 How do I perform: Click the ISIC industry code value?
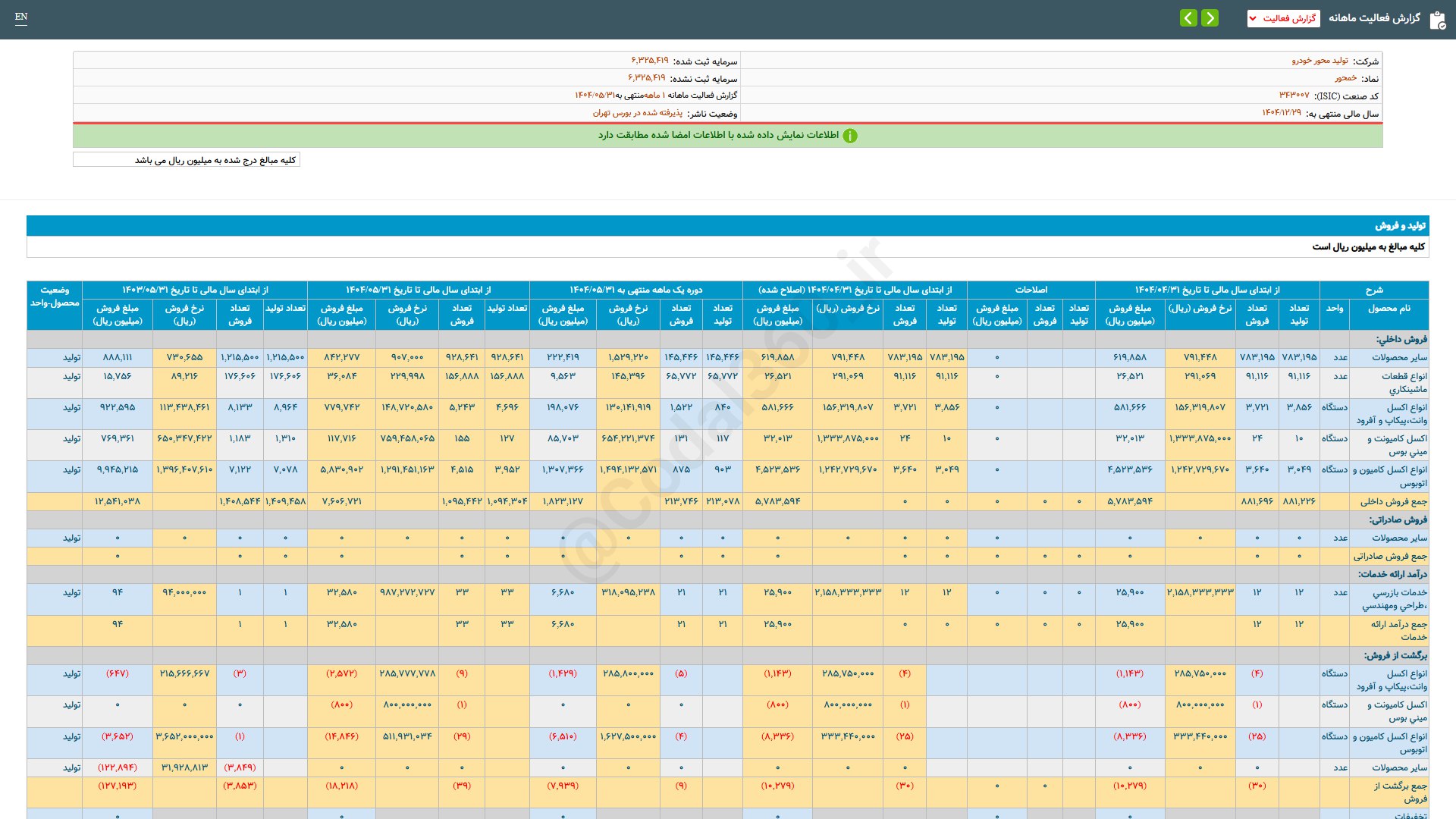tap(1294, 96)
